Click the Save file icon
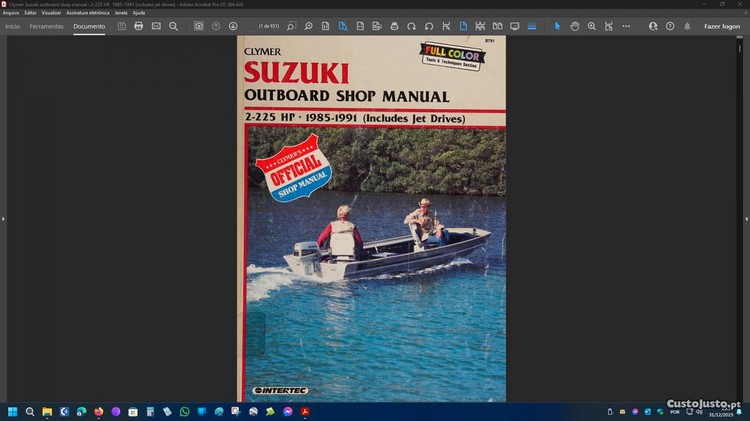This screenshot has width=750, height=421. click(121, 26)
